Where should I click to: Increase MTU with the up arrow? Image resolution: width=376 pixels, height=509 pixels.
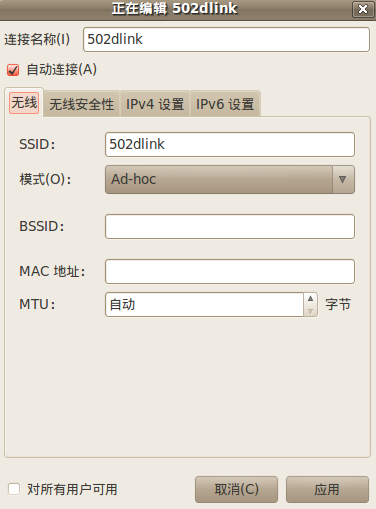point(310,299)
